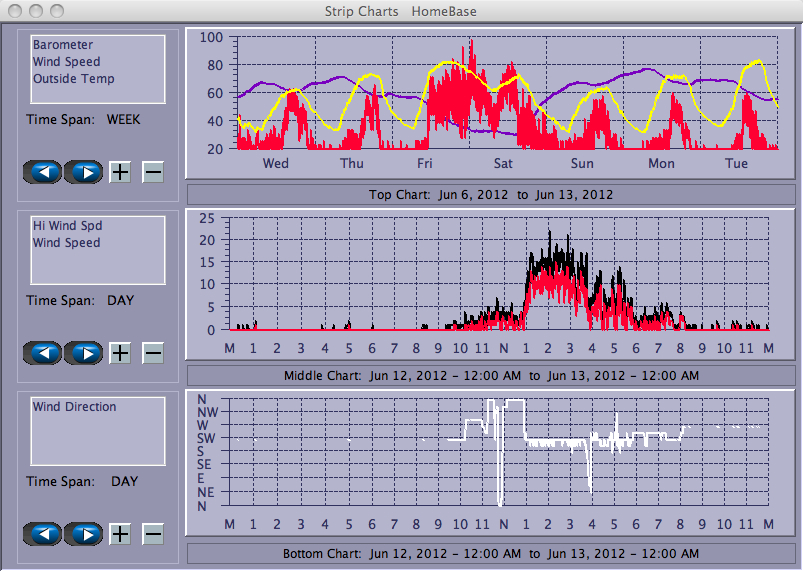The image size is (803, 571).
Task: Click the top chart forward arrow button
Action: (x=84, y=172)
